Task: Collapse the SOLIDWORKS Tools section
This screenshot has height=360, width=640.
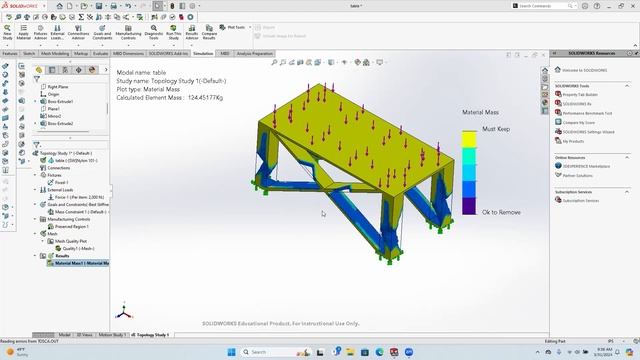Action: click(627, 86)
